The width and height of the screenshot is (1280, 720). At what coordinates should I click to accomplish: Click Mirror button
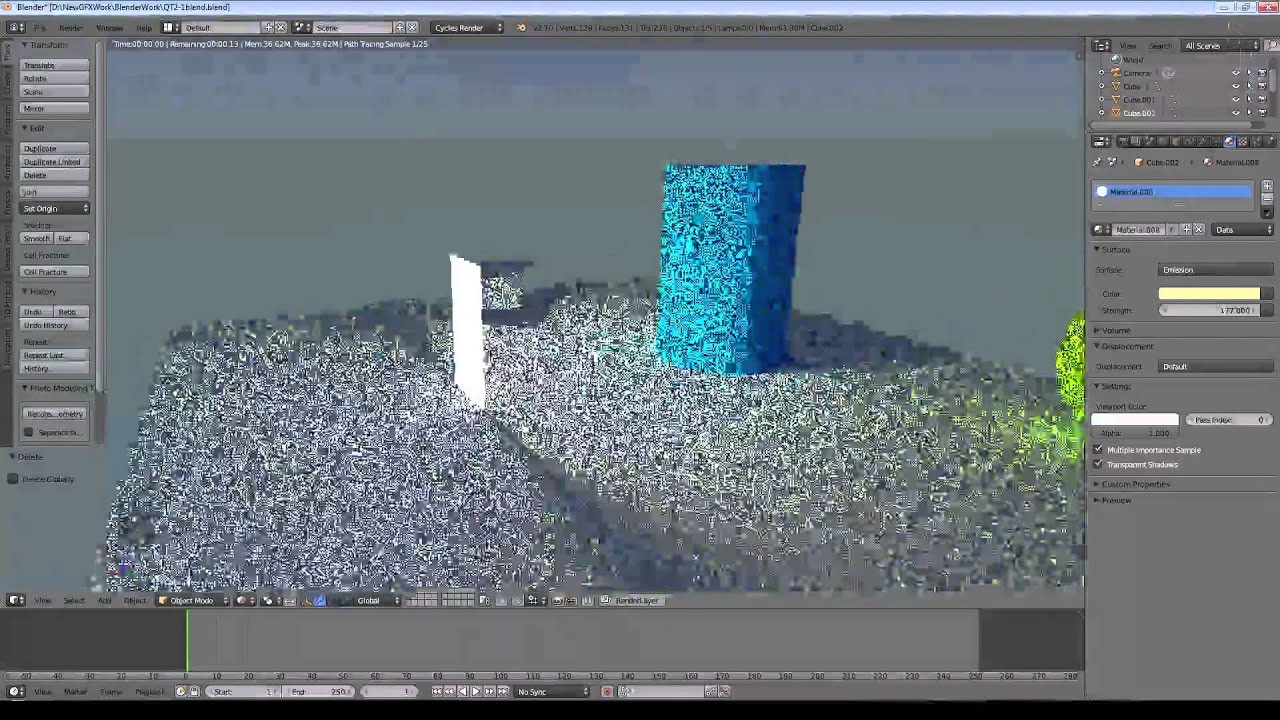pos(55,108)
